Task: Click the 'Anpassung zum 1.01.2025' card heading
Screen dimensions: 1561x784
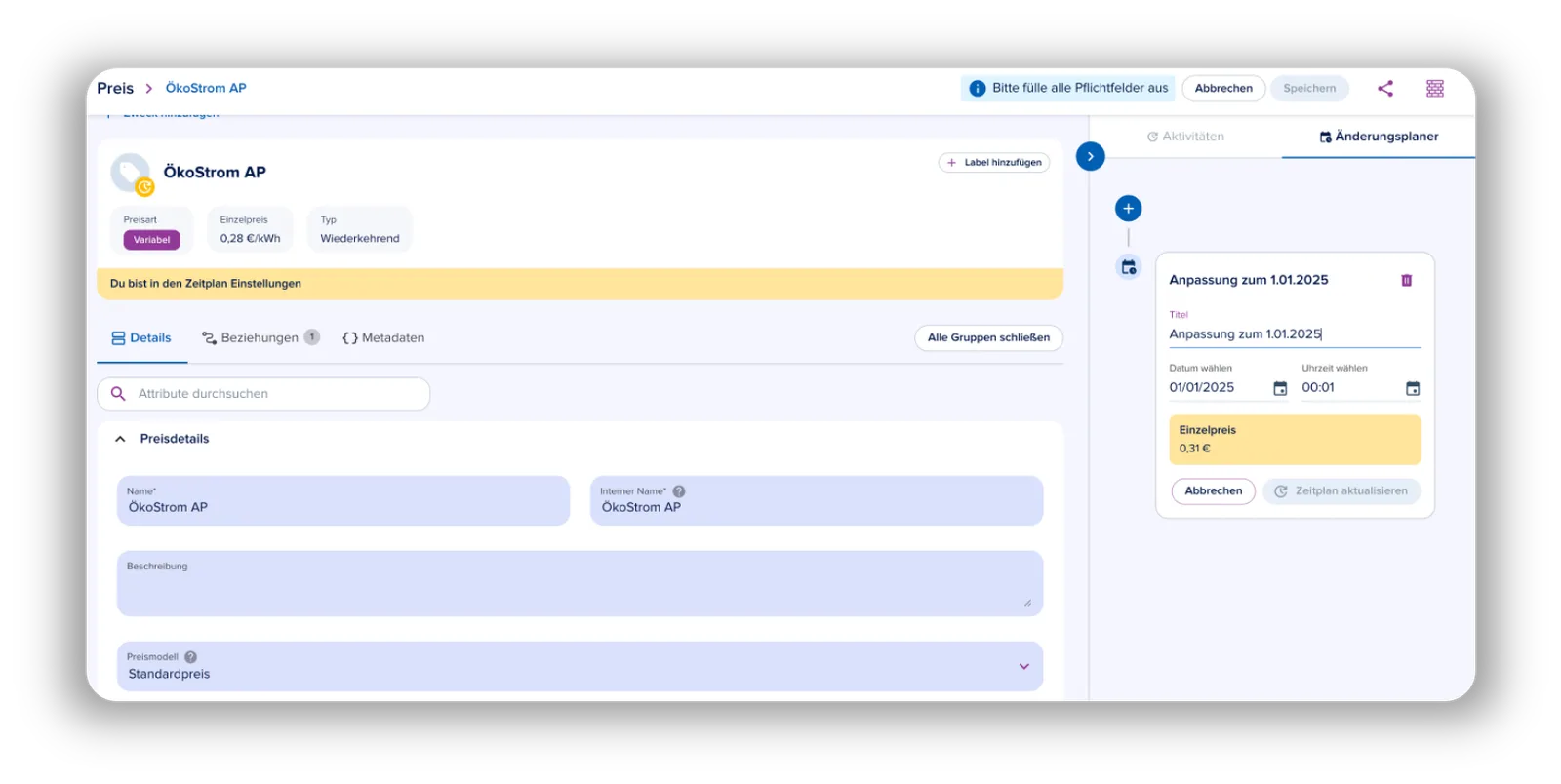Action: [1249, 281]
